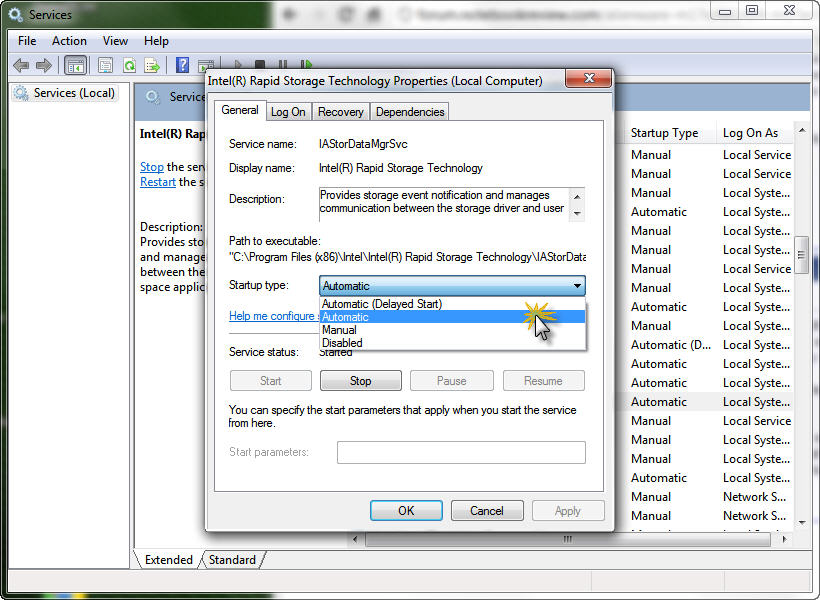Click the description text about storage event notification
820x600 pixels.
[x=442, y=201]
